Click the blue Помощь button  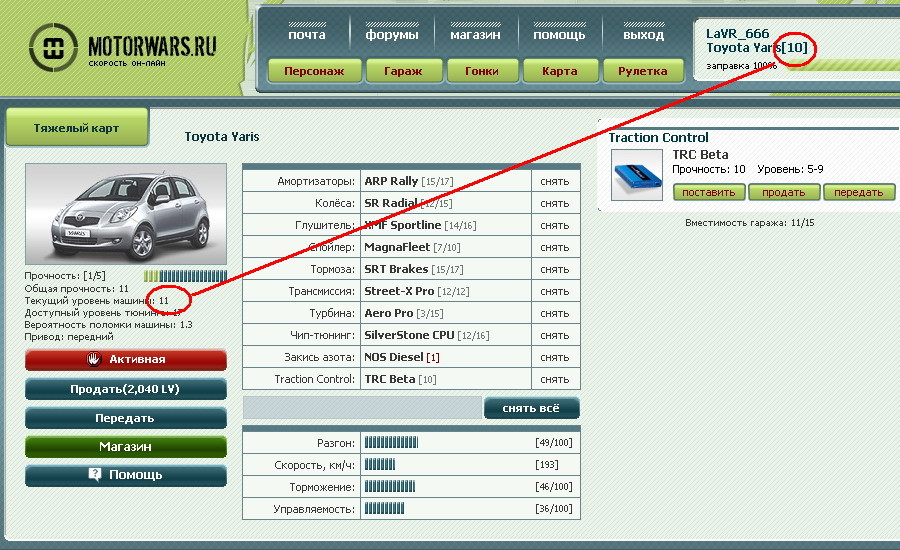click(x=126, y=475)
